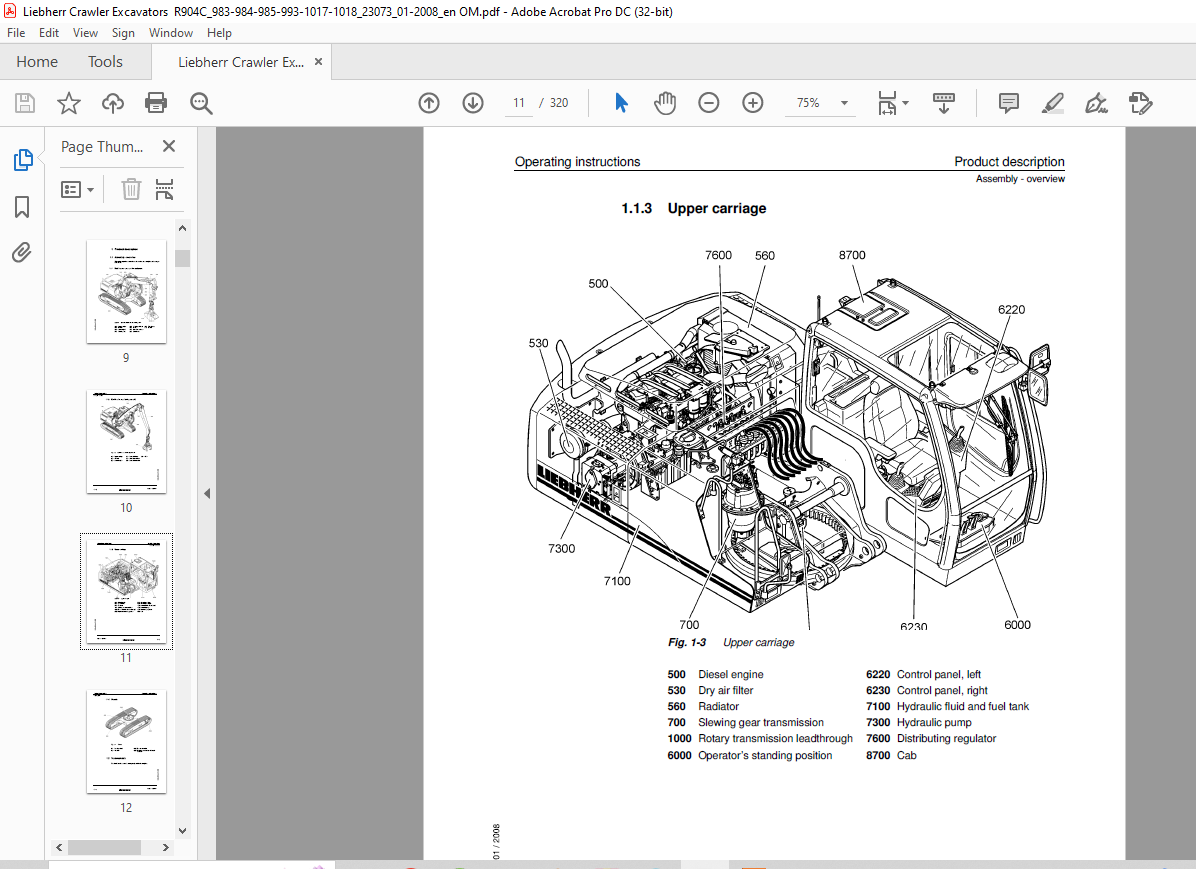Click 'Diesel engine' legend entry
This screenshot has height=869, width=1196.
click(730, 674)
